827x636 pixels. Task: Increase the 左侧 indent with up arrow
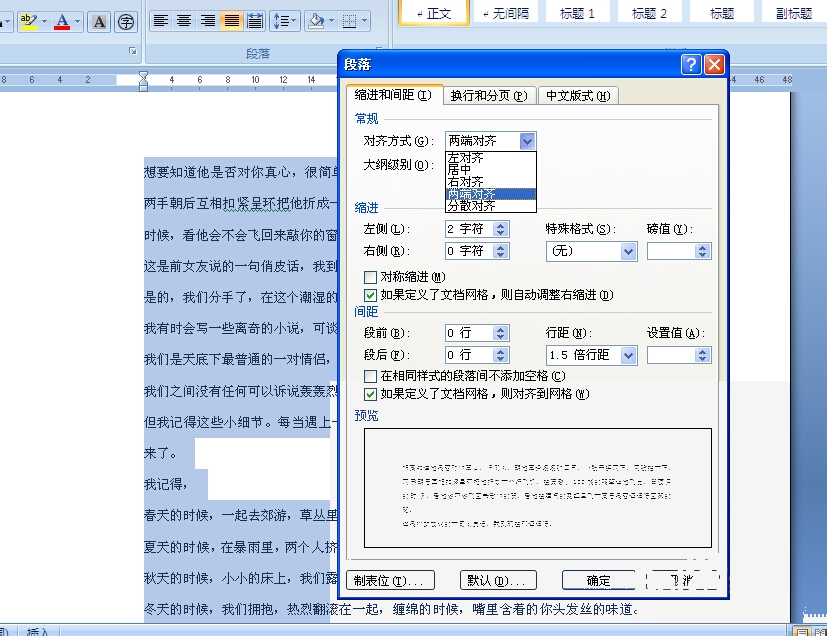pyautogui.click(x=501, y=225)
